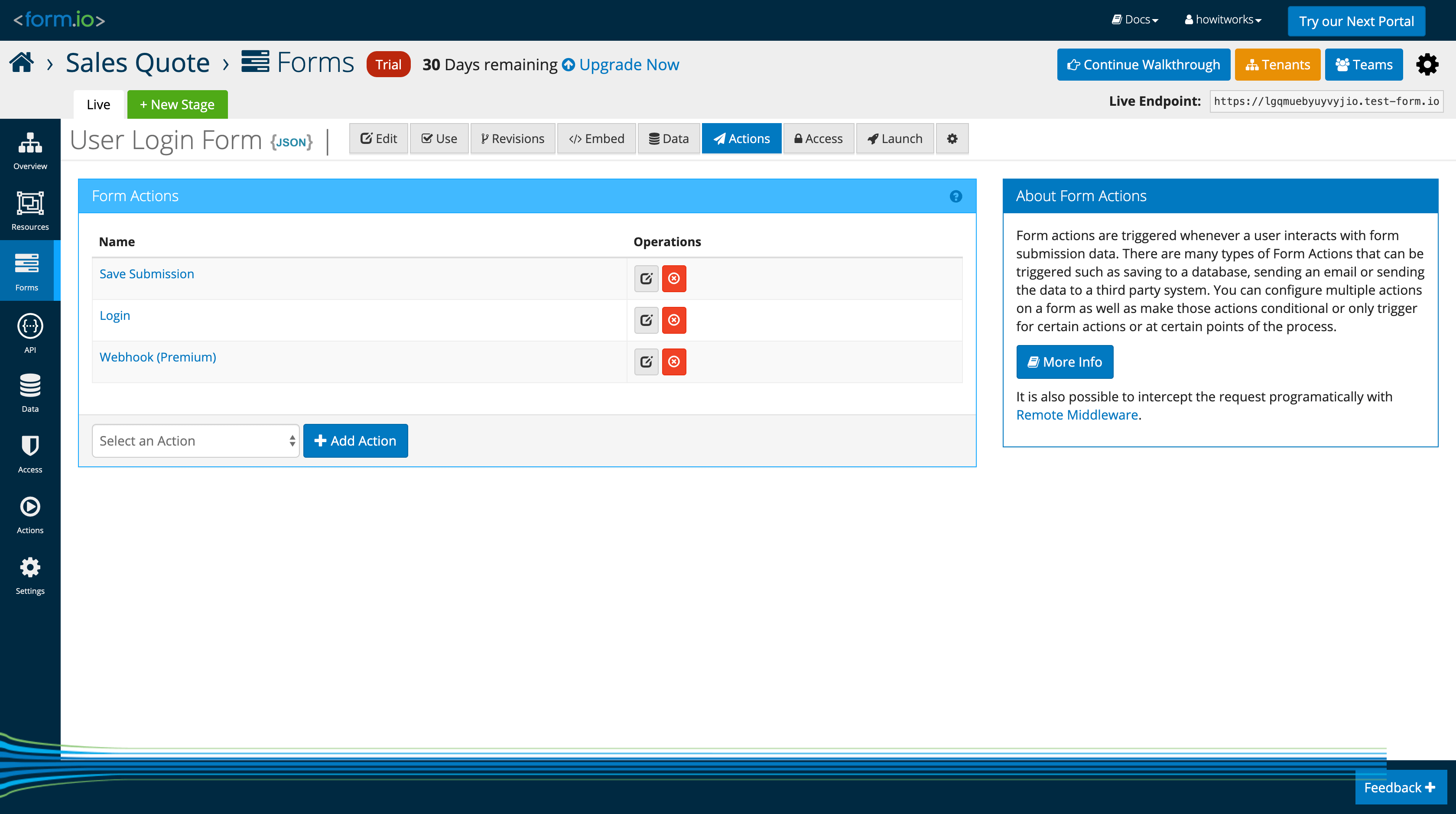Open the black project settings gear

click(1427, 65)
